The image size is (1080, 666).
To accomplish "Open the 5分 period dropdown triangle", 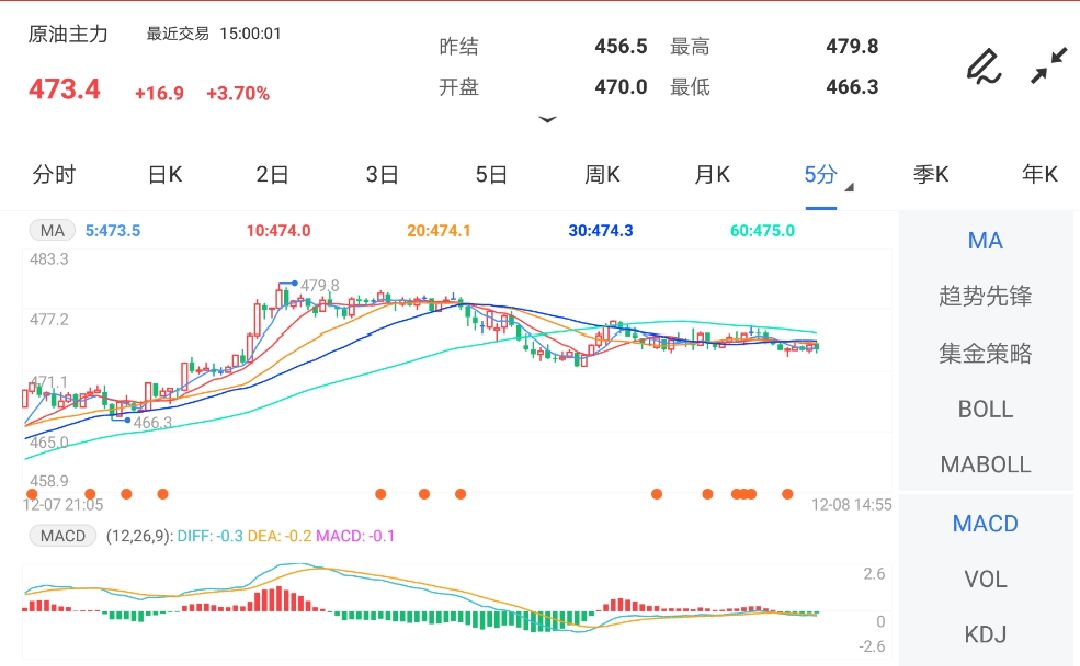I will 848,187.
